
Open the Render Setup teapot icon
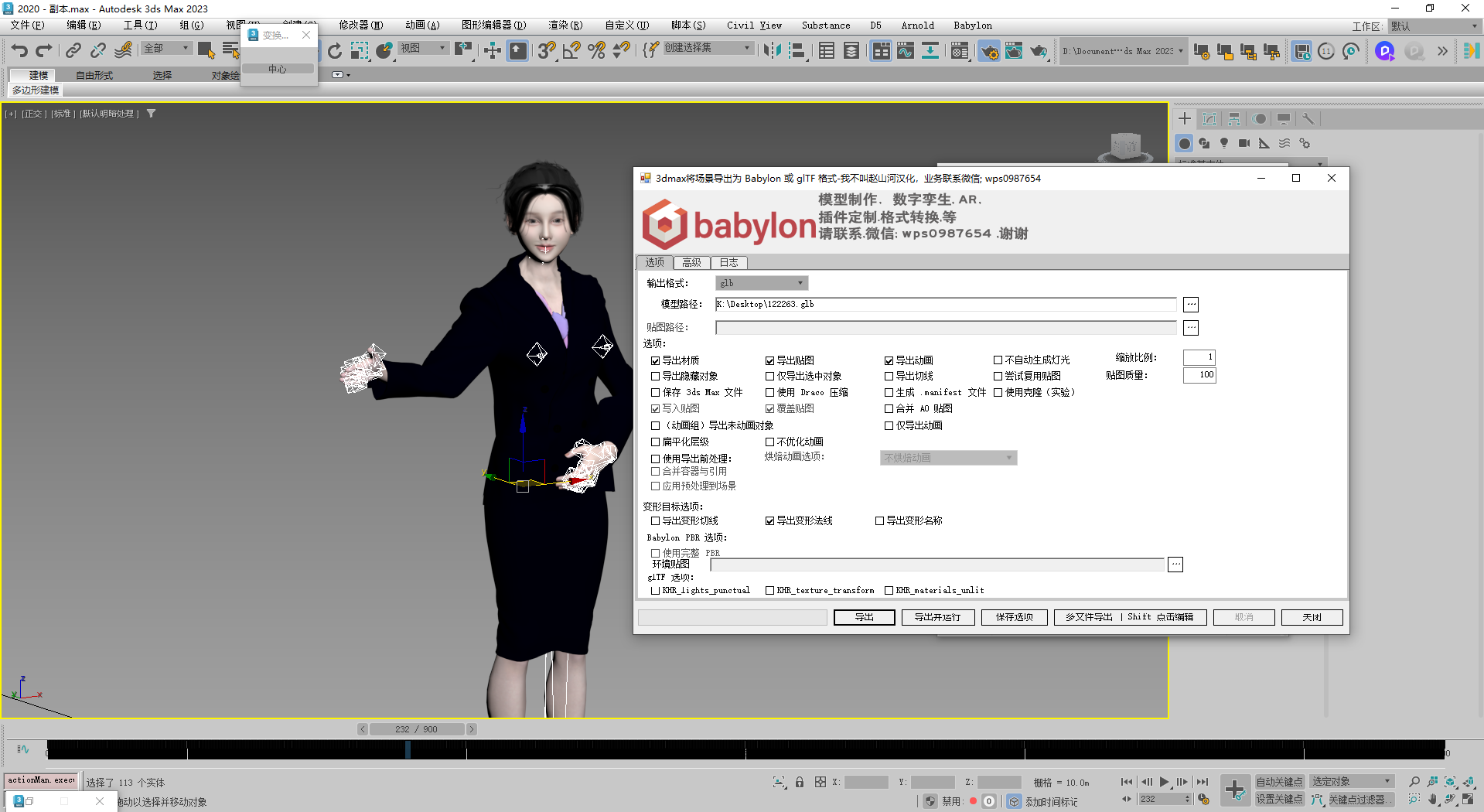click(989, 51)
